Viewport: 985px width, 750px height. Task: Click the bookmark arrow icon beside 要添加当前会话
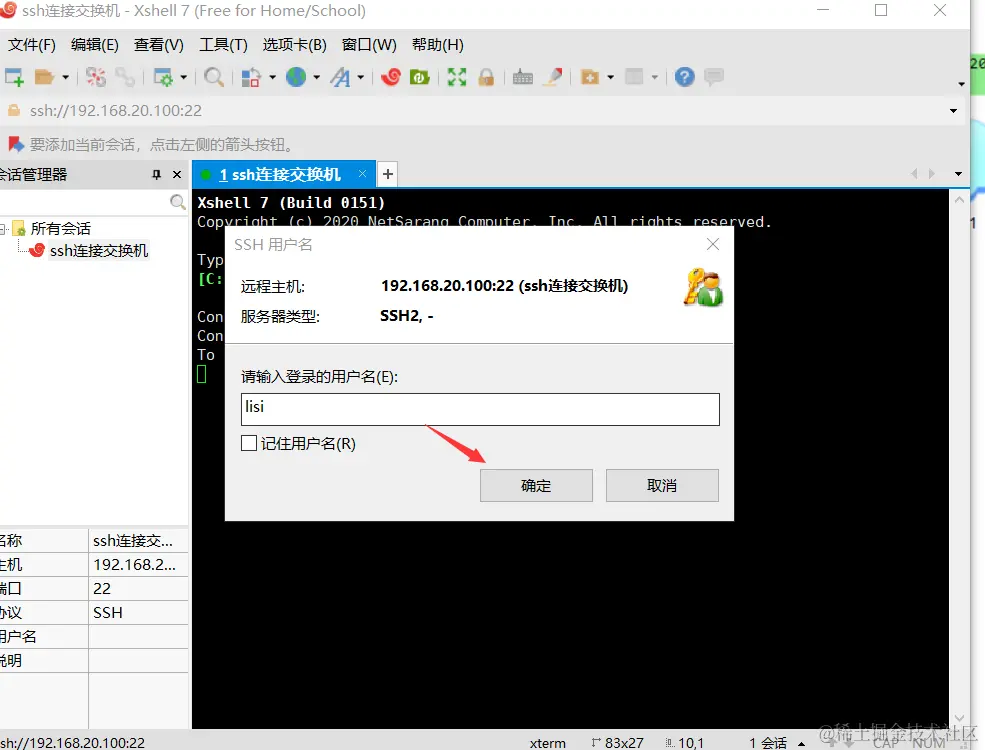tap(16, 144)
